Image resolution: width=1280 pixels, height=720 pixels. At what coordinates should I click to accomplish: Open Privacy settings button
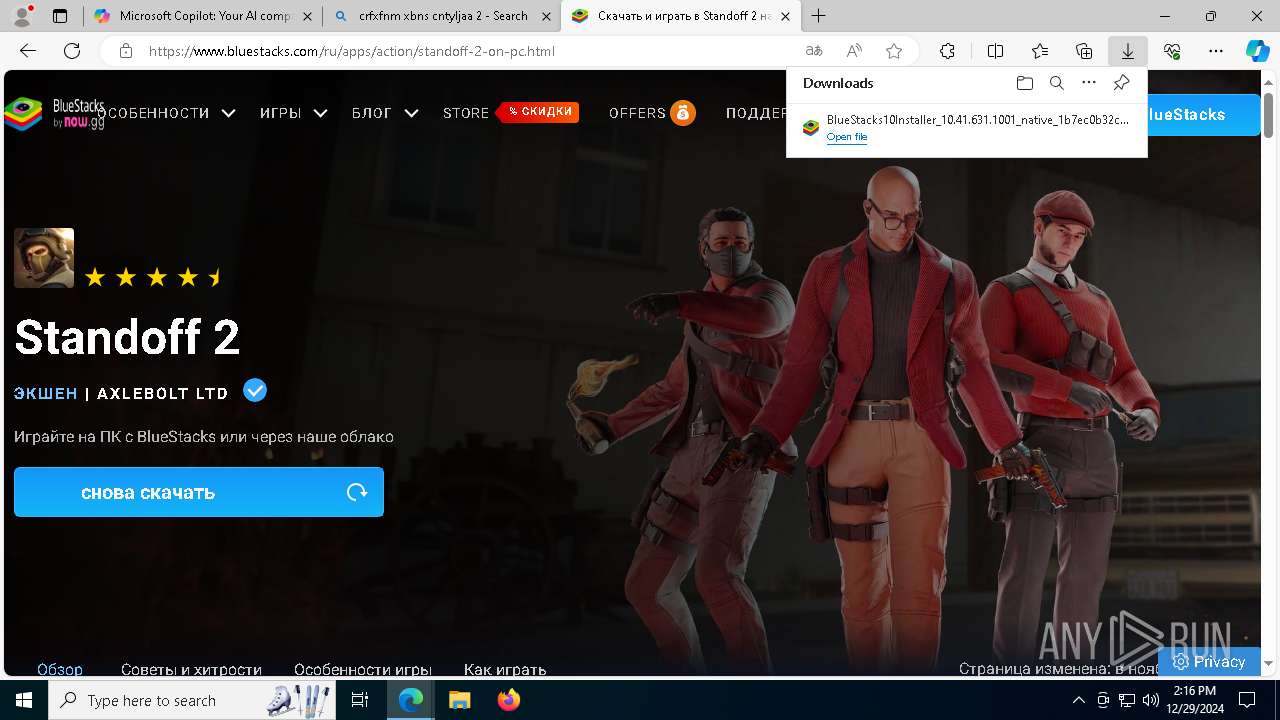click(1209, 661)
